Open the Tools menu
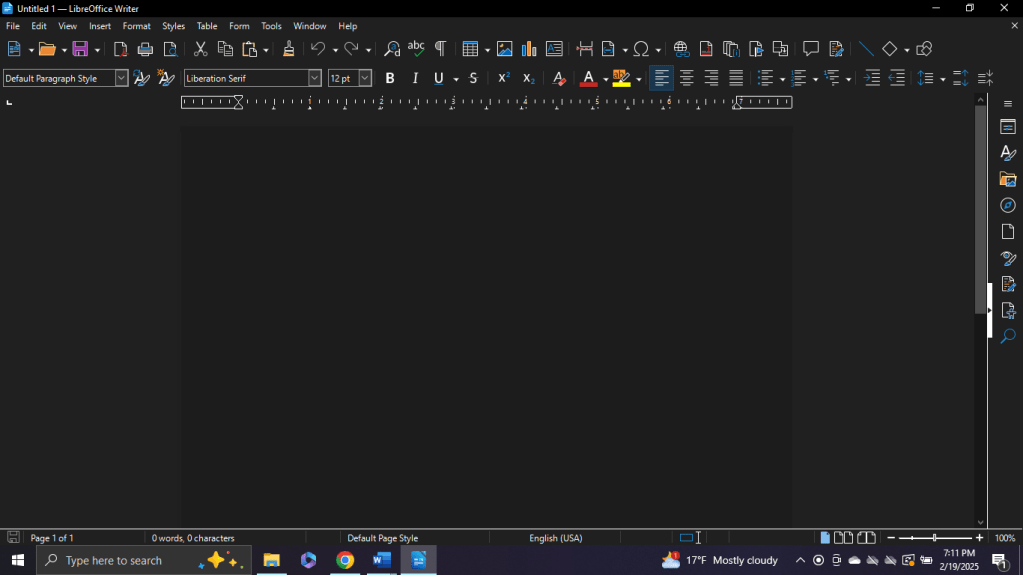Screen dimensions: 1023x575 pos(271,26)
